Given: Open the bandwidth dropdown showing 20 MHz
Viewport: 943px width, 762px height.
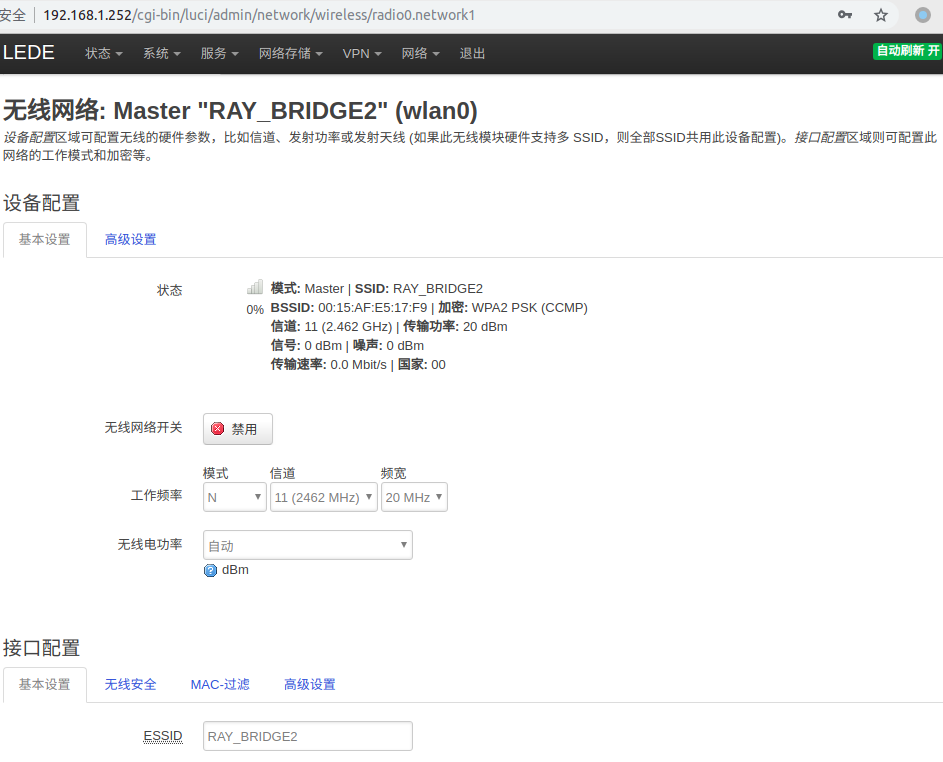Looking at the screenshot, I should pyautogui.click(x=414, y=497).
